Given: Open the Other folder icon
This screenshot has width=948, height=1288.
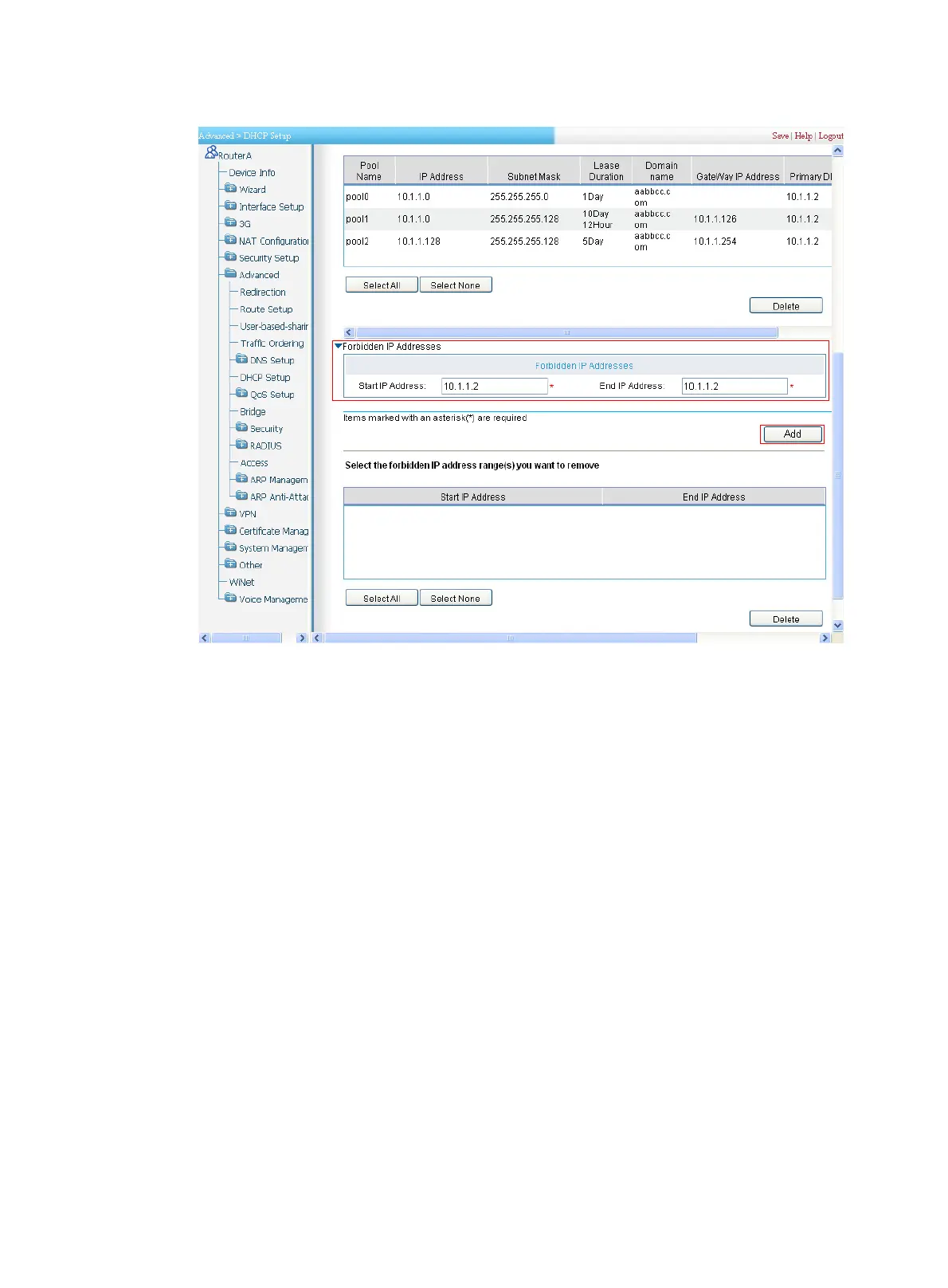Looking at the screenshot, I should point(231,564).
